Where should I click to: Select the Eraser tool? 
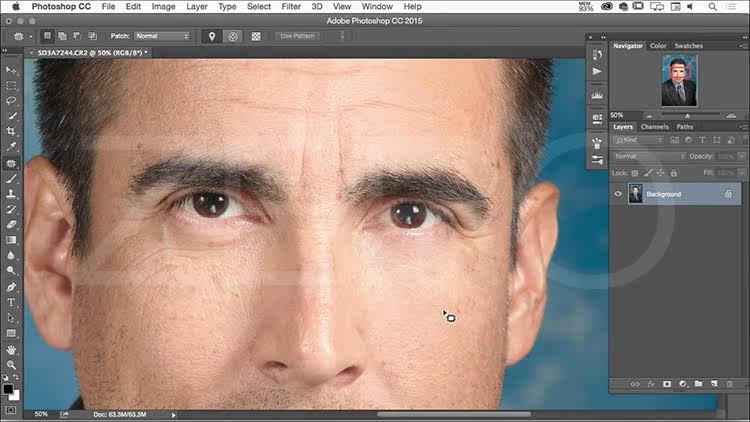(11, 224)
